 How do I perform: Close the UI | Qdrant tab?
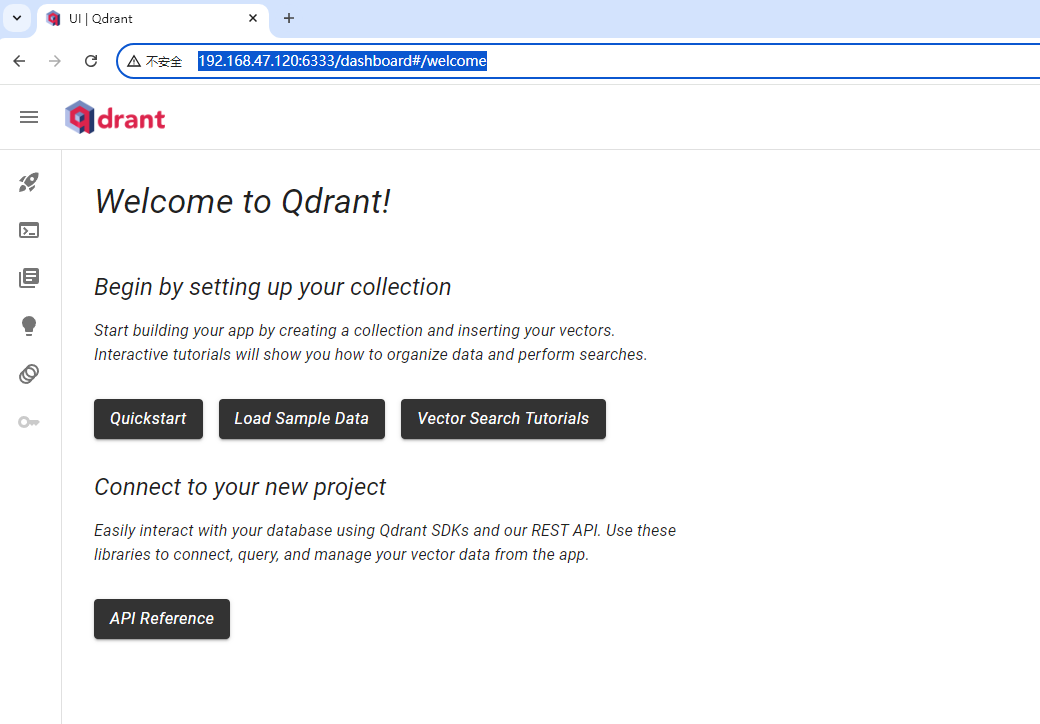pyautogui.click(x=253, y=19)
